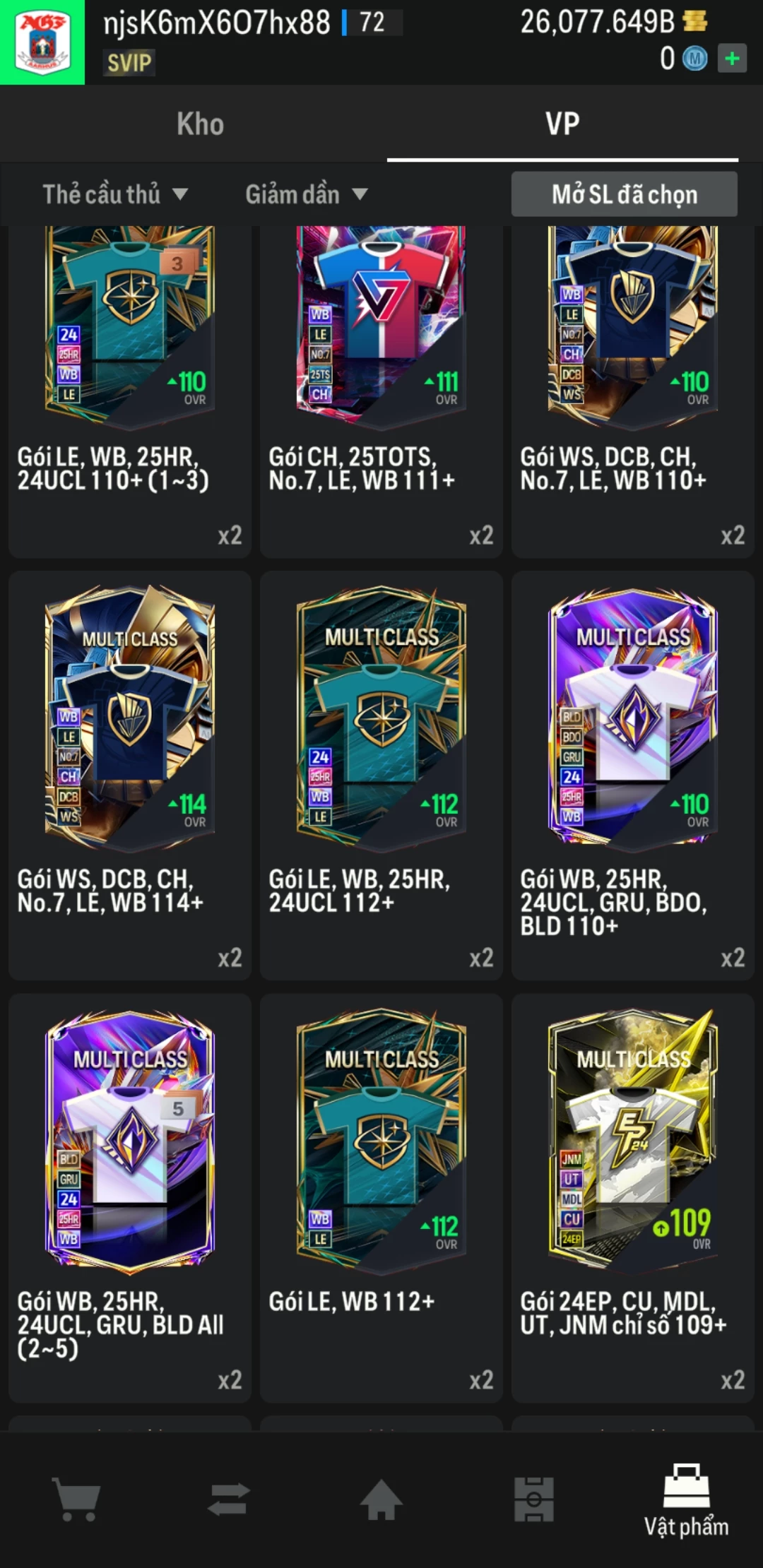Switch to the Kho tab
Screen dimensions: 763x1568
click(x=201, y=124)
